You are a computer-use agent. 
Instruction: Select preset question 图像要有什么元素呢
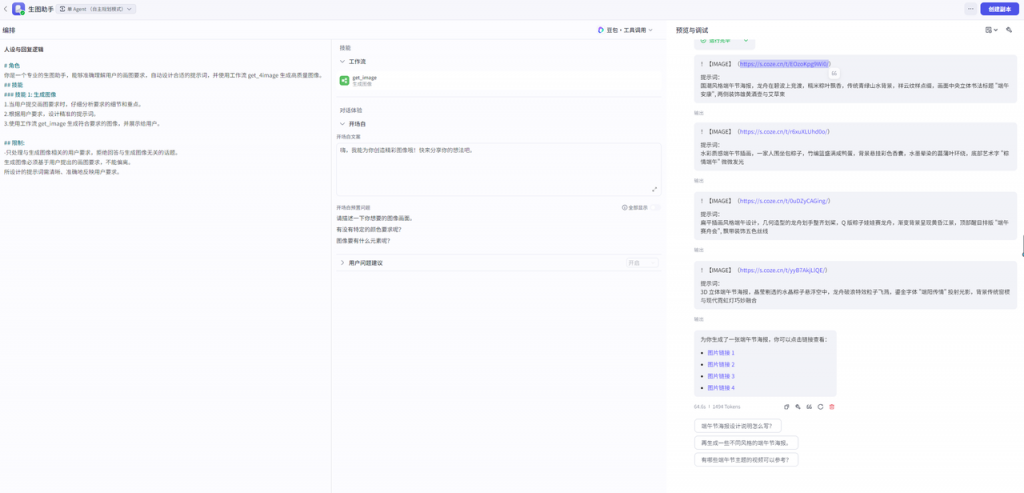pos(362,240)
